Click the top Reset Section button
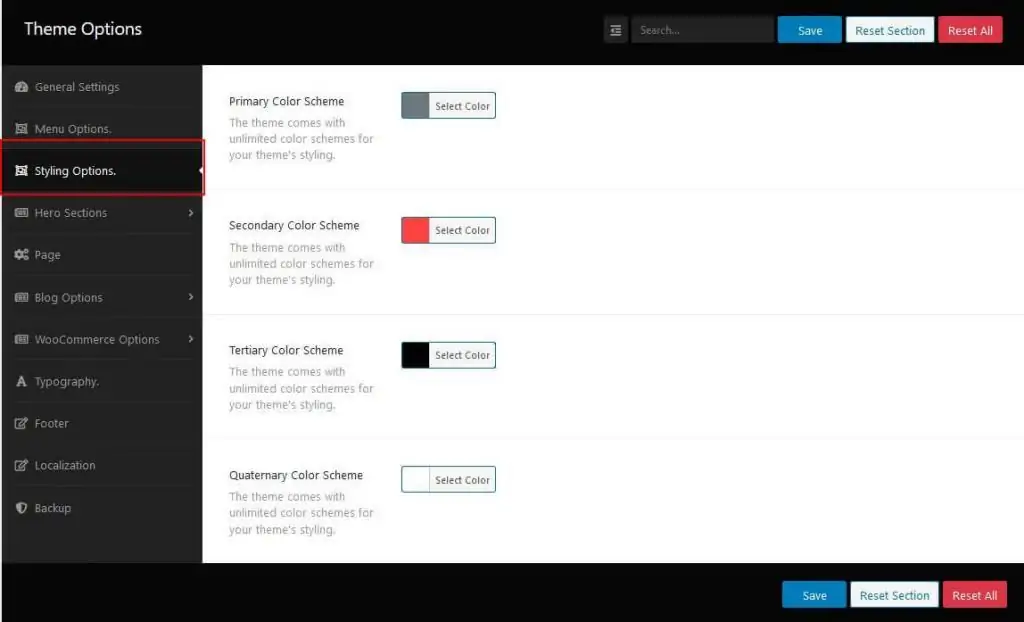This screenshot has width=1024, height=622. pyautogui.click(x=889, y=30)
